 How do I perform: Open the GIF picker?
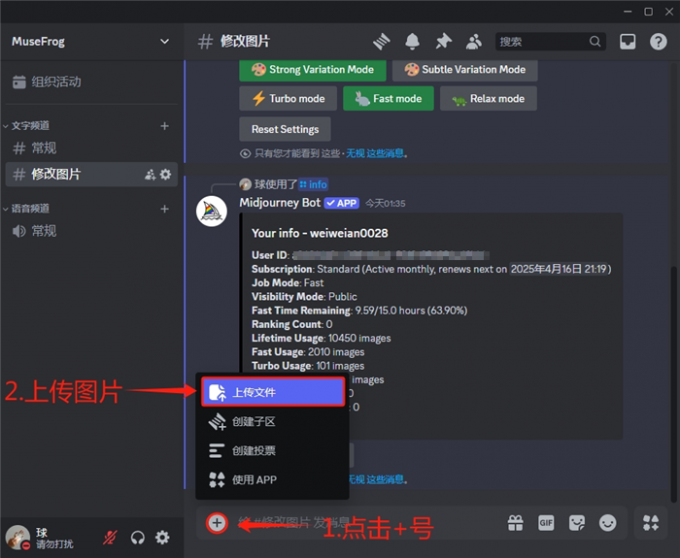(546, 523)
